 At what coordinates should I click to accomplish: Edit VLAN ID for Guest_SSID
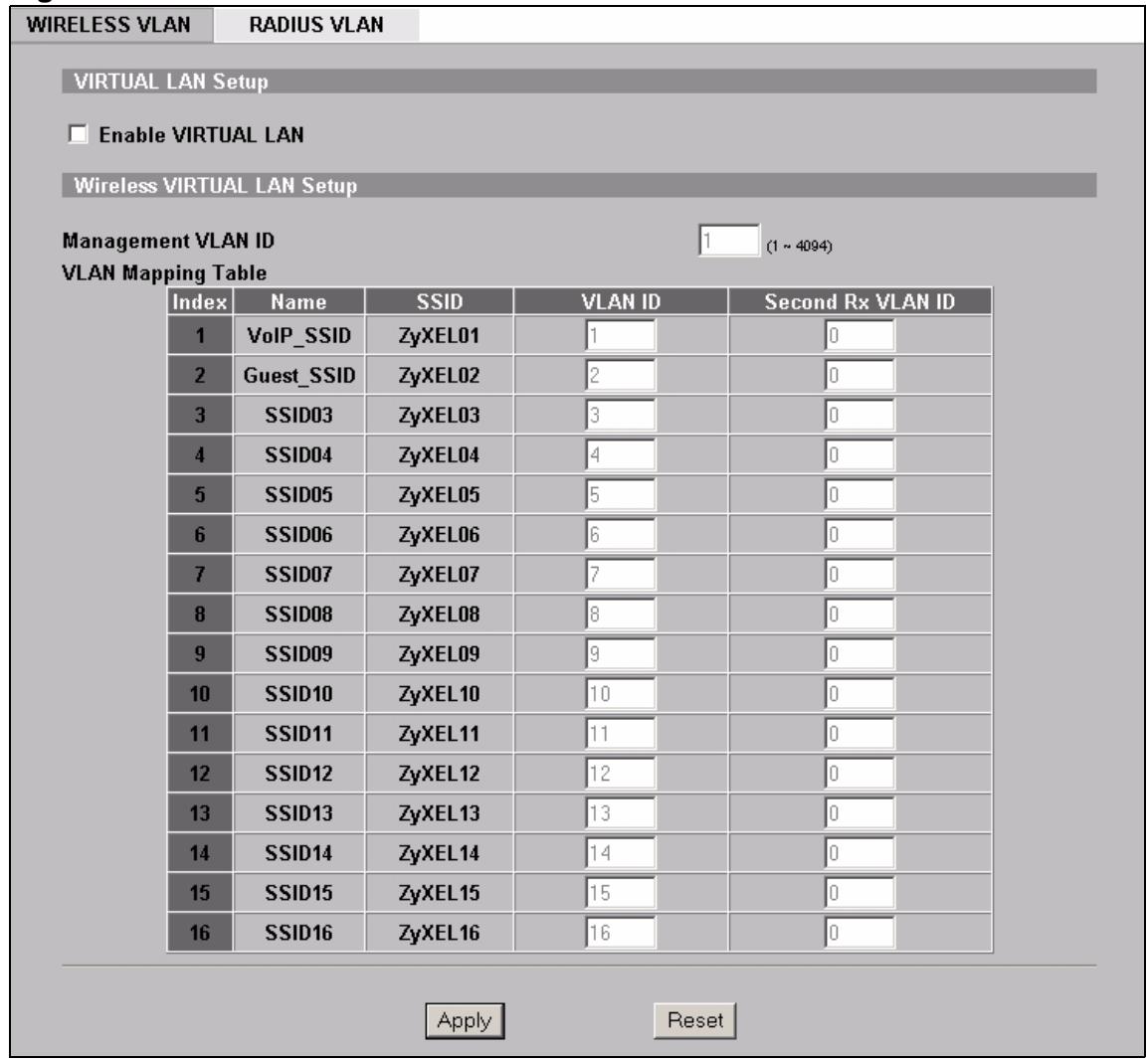coord(620,375)
